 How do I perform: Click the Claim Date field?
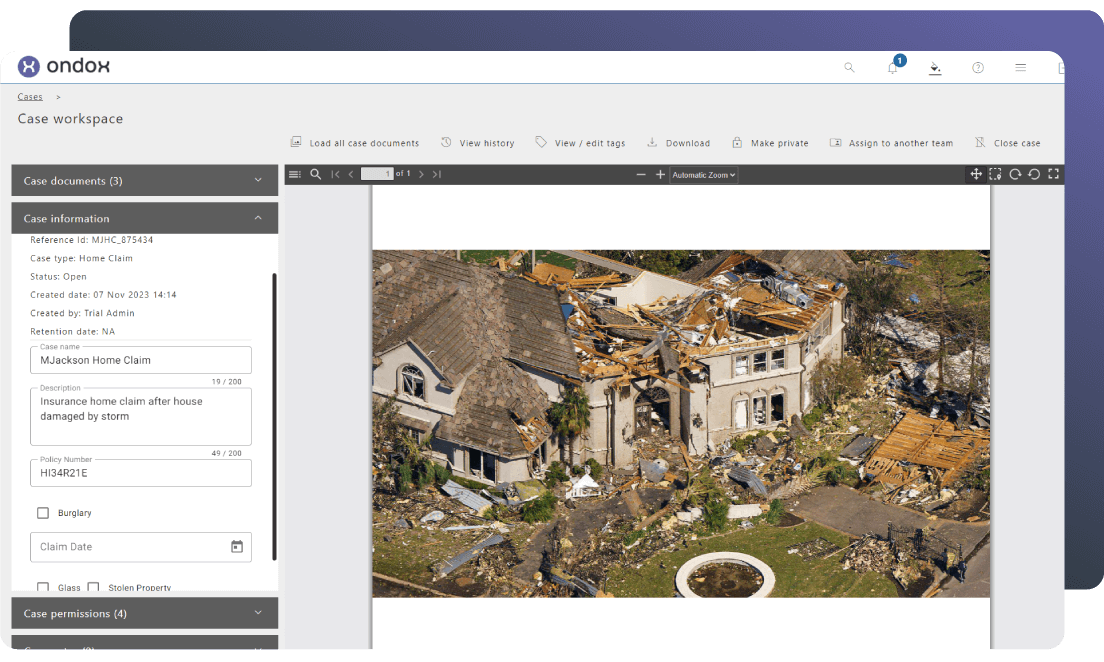141,547
